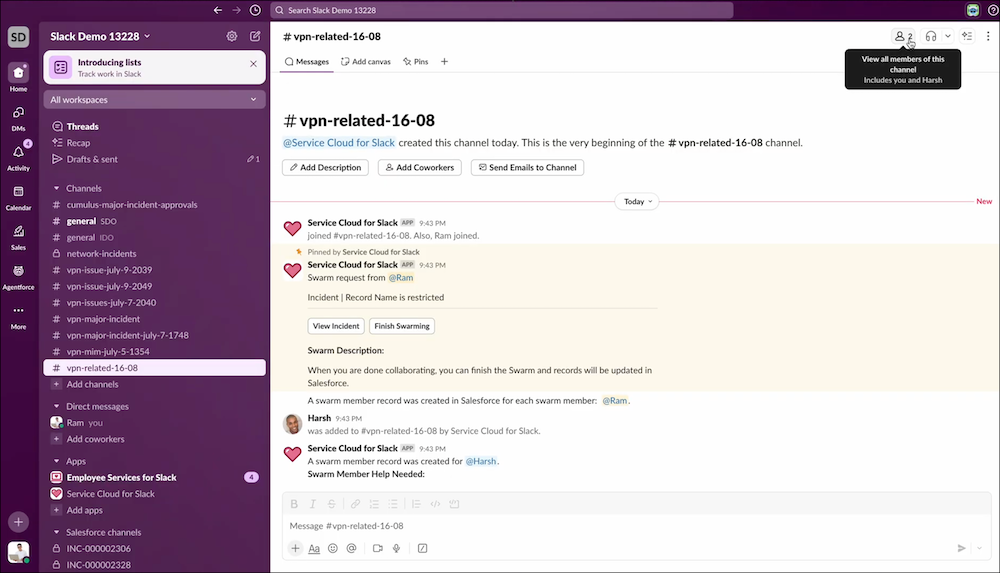Record an audio clip
1000x573 pixels.
tap(396, 548)
